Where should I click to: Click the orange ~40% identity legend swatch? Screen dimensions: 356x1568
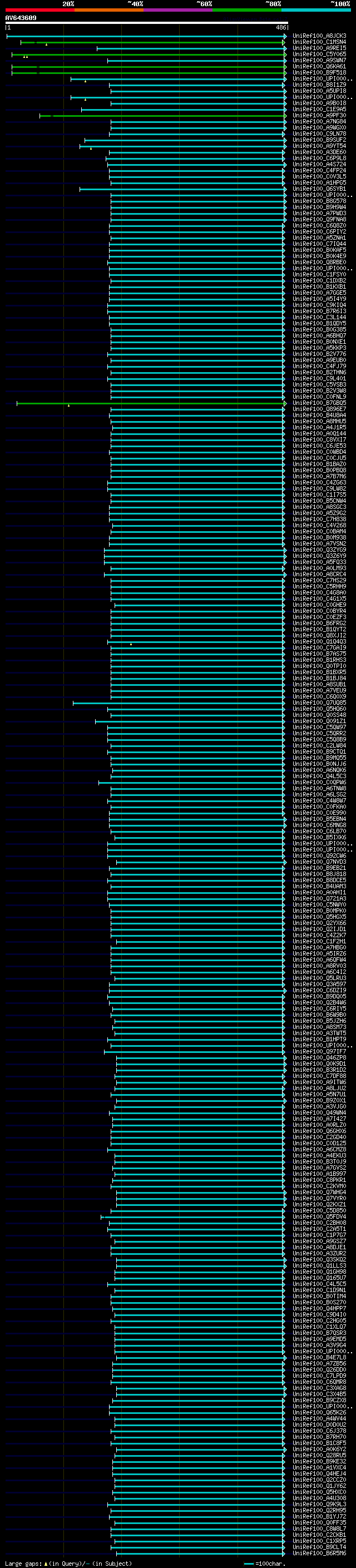tap(109, 10)
